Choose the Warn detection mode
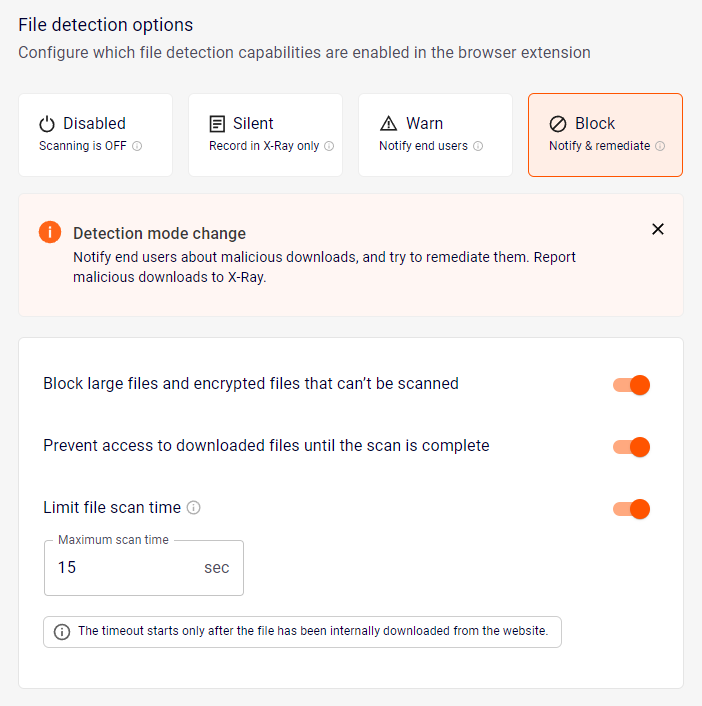This screenshot has height=706, width=702. (x=435, y=135)
